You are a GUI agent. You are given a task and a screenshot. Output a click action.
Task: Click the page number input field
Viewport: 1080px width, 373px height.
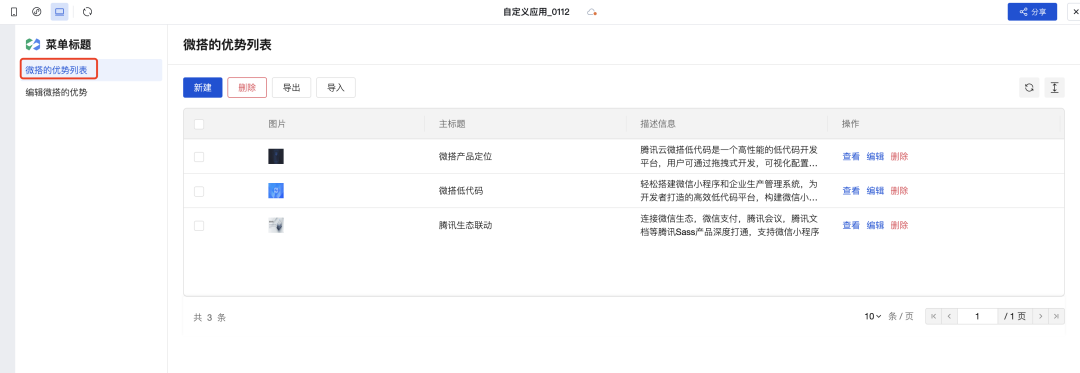tap(977, 317)
